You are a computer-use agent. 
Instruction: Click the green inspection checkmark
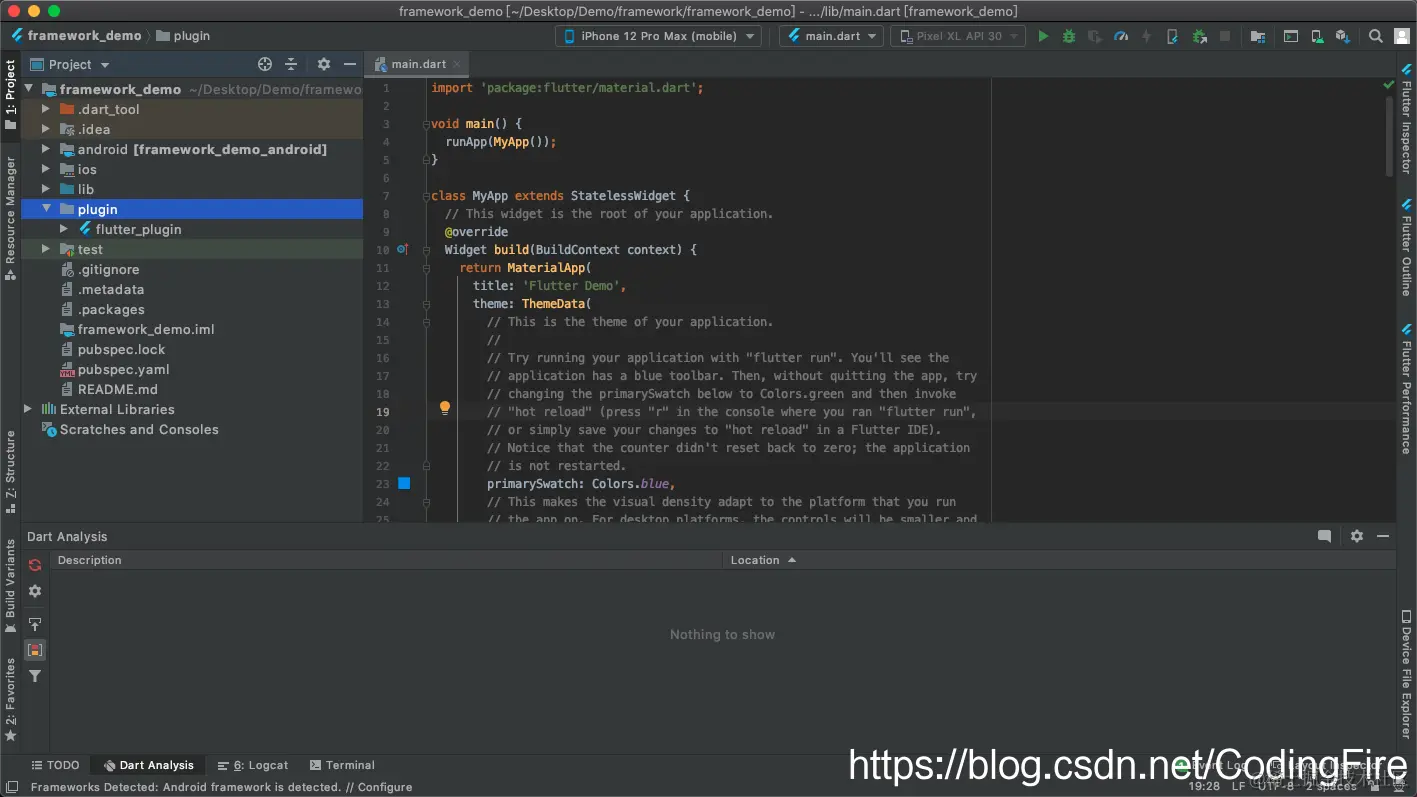click(1389, 87)
